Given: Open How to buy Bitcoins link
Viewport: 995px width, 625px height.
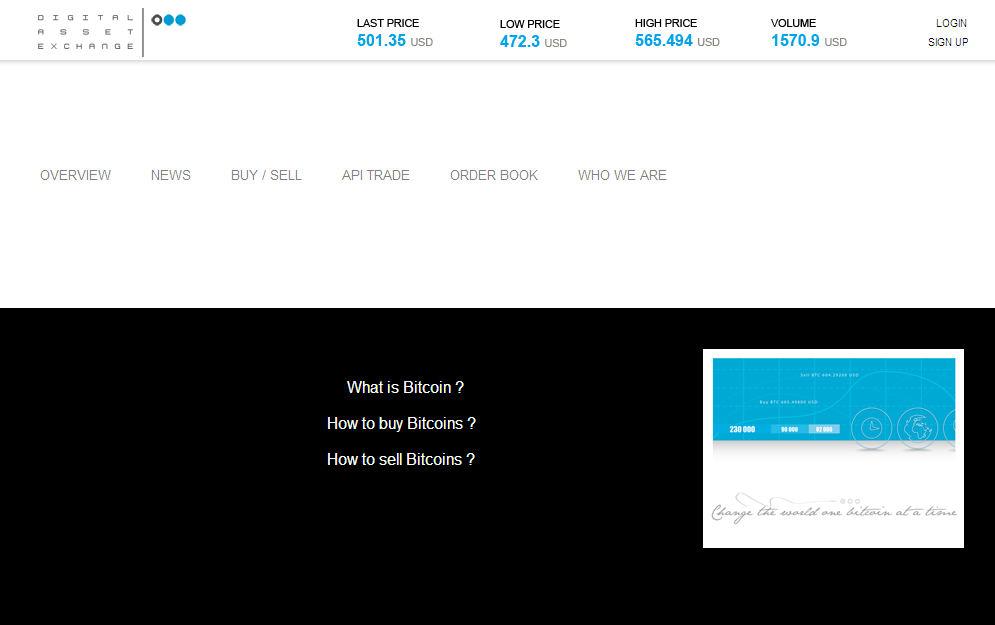Looking at the screenshot, I should click(401, 423).
